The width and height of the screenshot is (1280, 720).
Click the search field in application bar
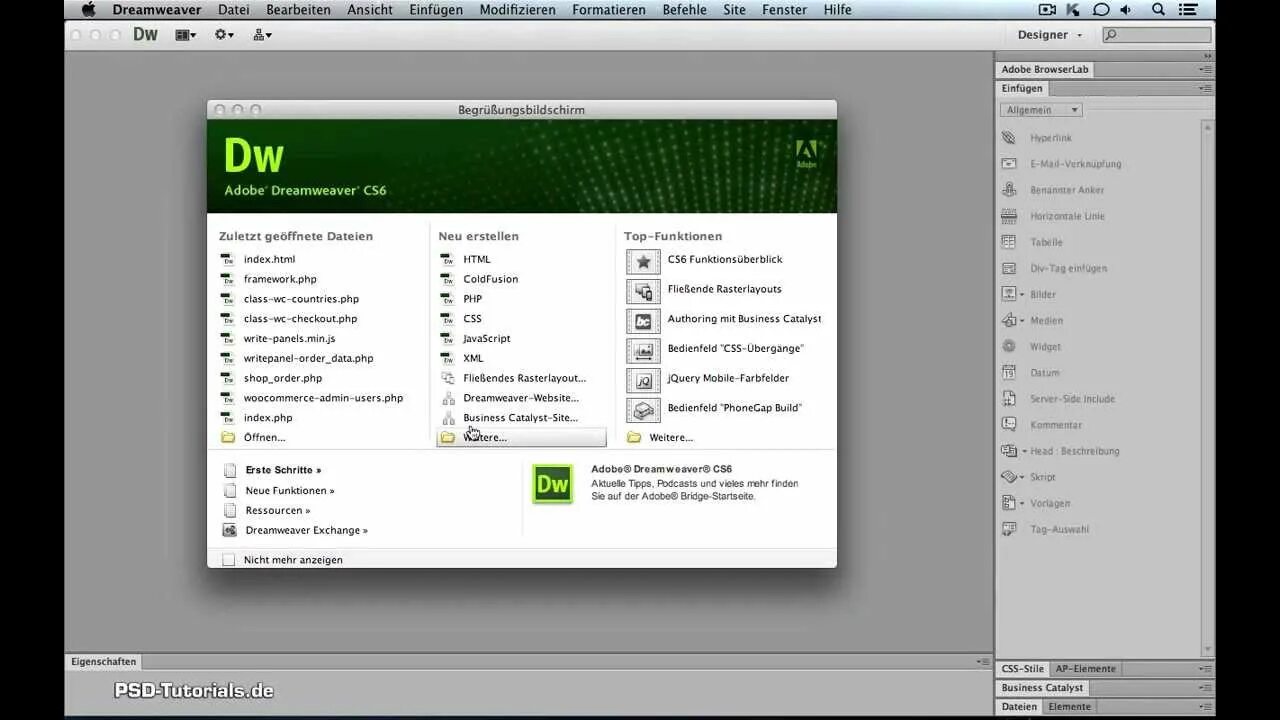click(1156, 34)
